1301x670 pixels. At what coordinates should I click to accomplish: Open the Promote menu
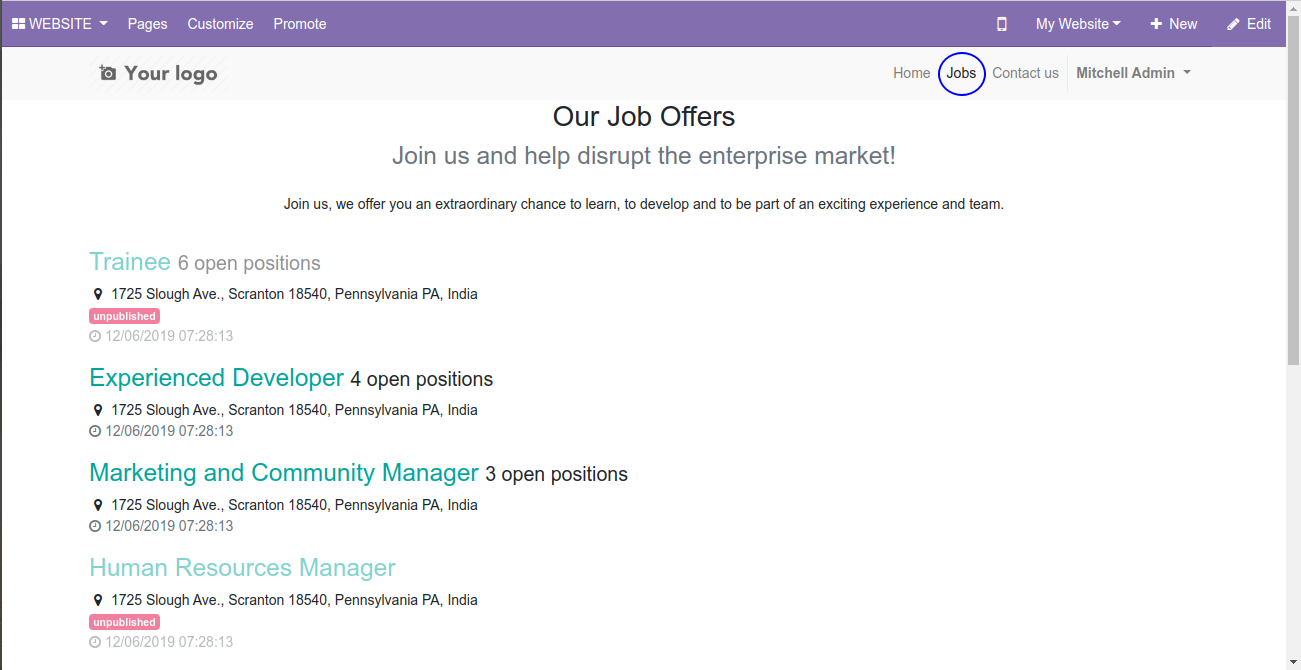(x=300, y=24)
